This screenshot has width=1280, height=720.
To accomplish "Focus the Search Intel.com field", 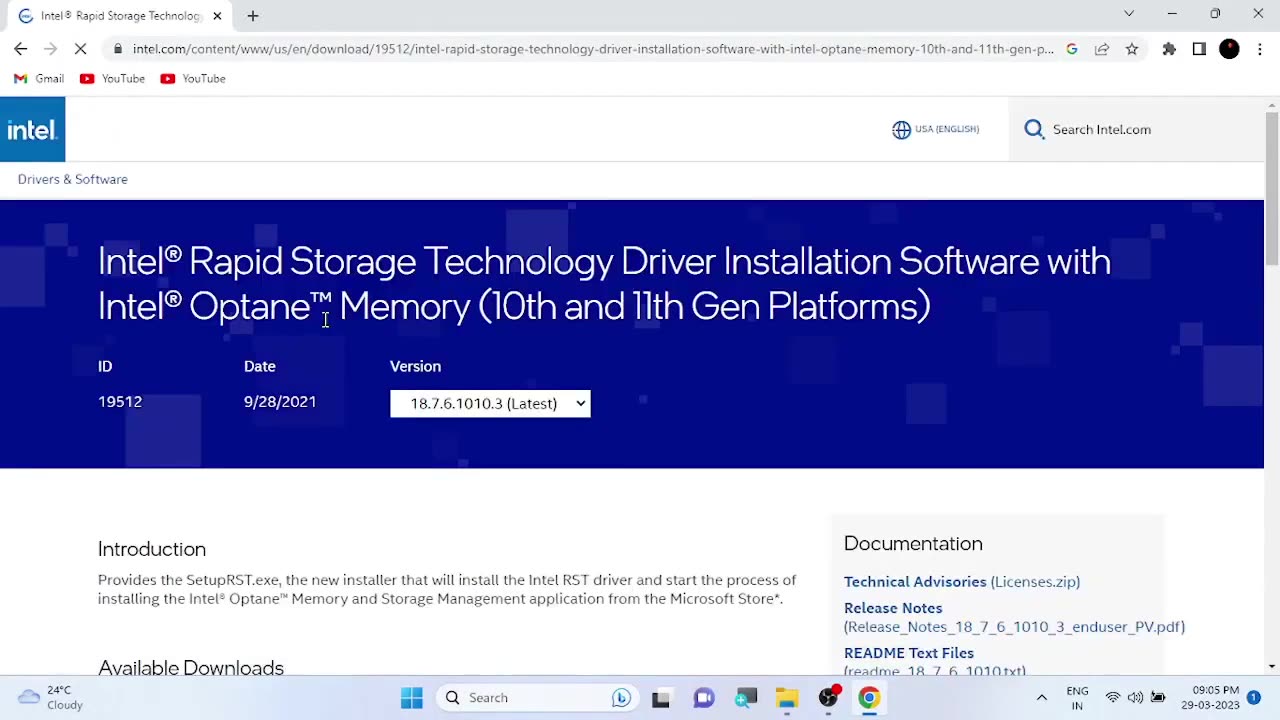I will pos(1135,129).
